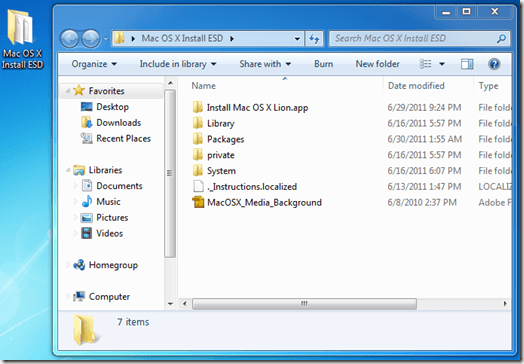This screenshot has height=364, width=524.
Task: Collapse the Favorites group
Action: (68, 91)
